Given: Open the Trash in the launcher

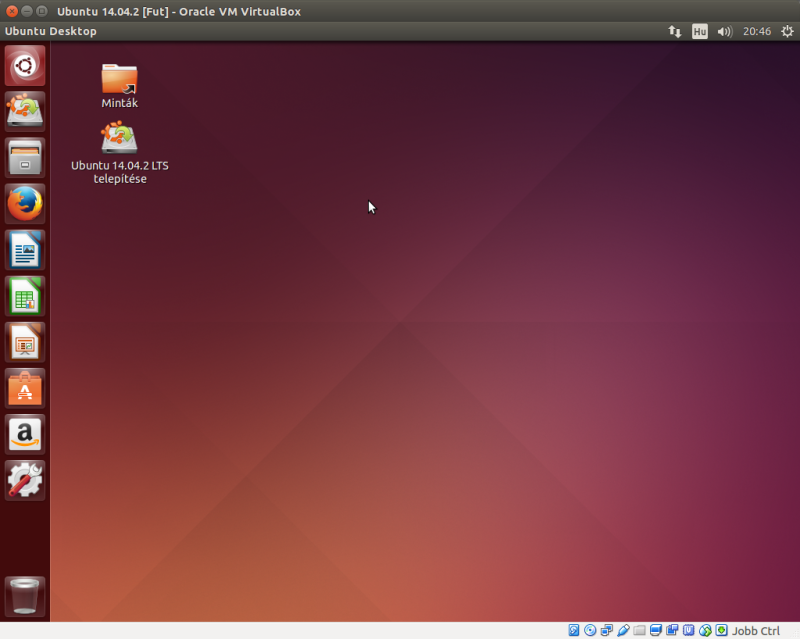Looking at the screenshot, I should coord(25,596).
